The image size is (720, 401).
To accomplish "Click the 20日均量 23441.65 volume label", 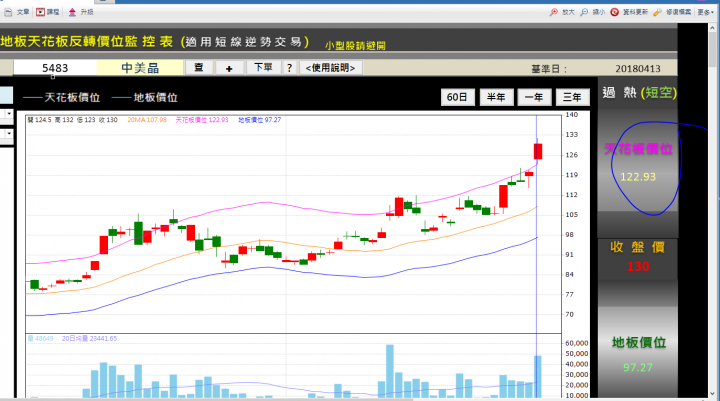I will (89, 339).
